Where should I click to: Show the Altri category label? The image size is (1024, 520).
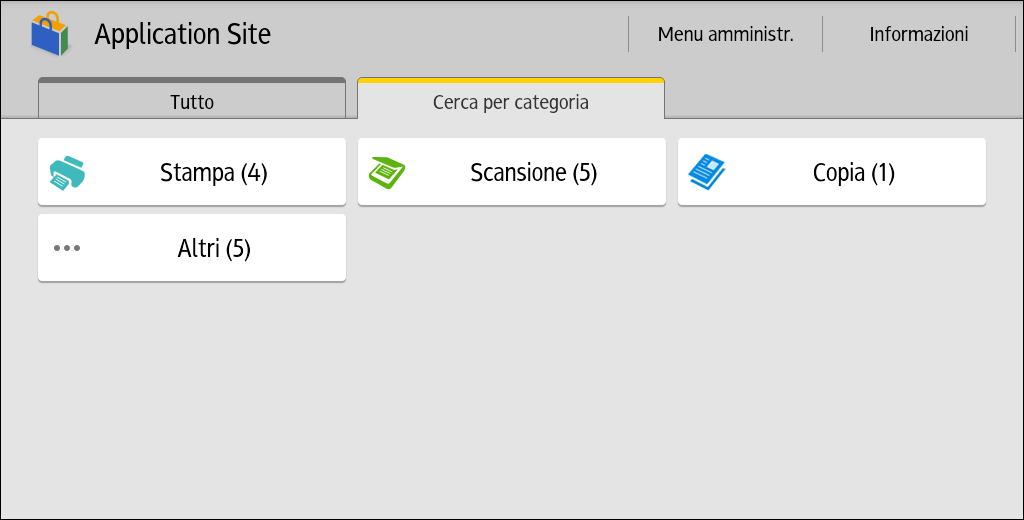(x=198, y=248)
